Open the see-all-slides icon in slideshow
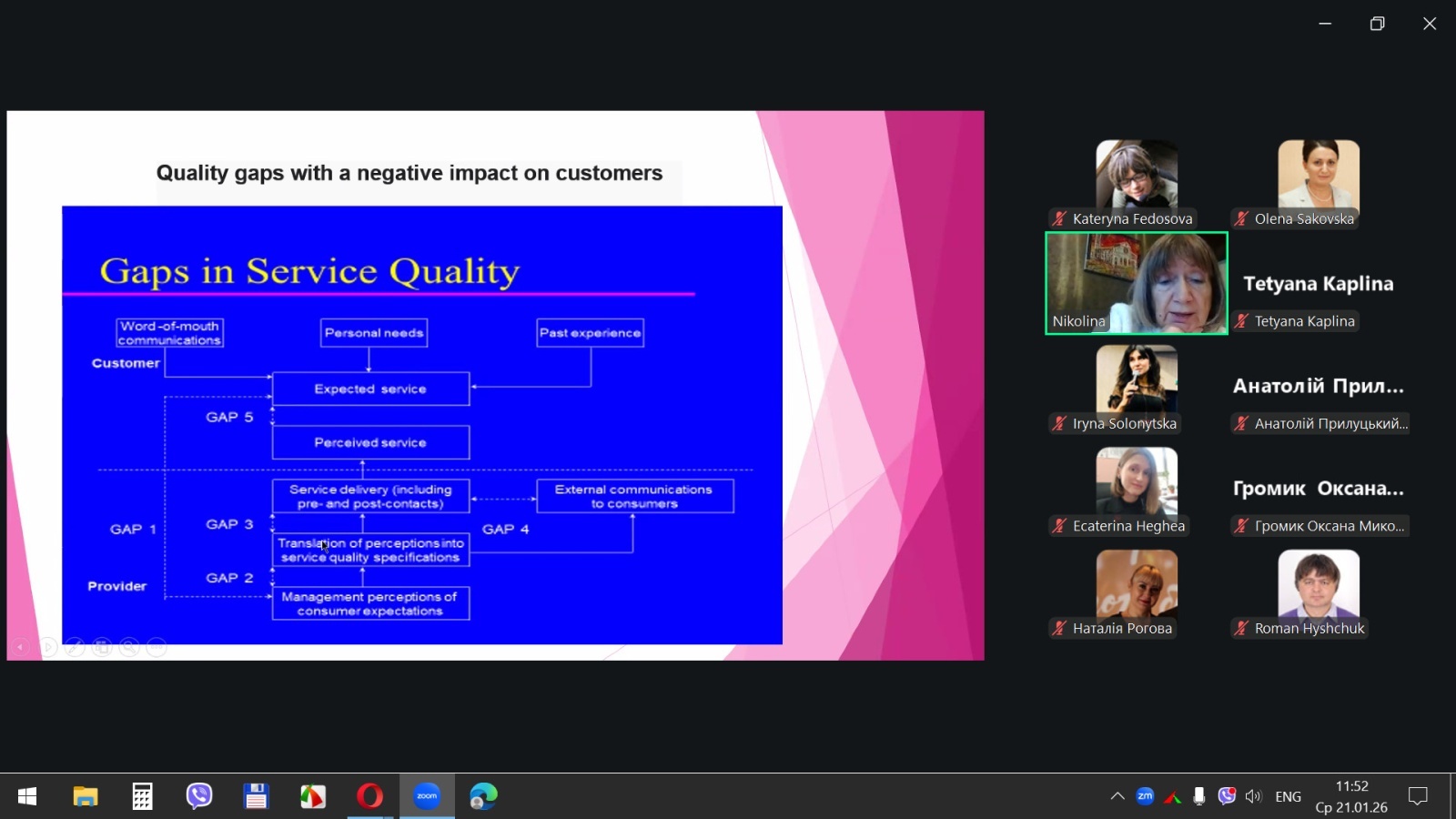The width and height of the screenshot is (1456, 819). (x=102, y=647)
